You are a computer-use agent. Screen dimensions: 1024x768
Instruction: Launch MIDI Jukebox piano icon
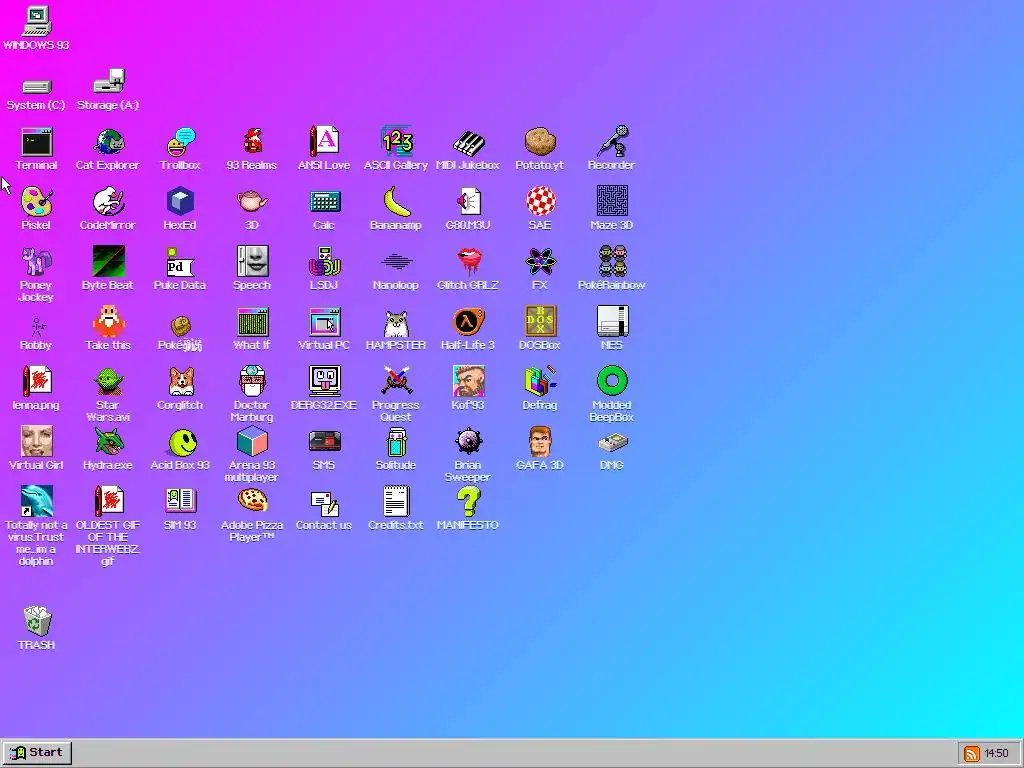tap(468, 142)
